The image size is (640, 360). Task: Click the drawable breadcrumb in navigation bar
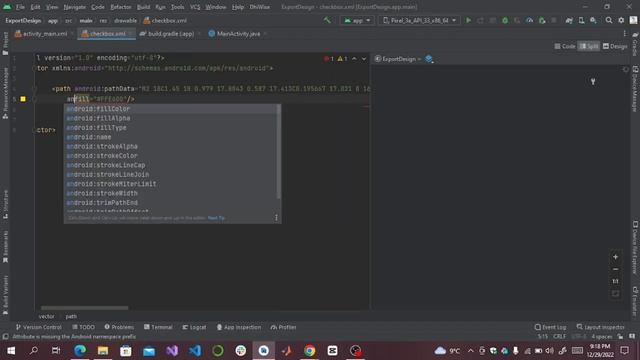[x=125, y=20]
